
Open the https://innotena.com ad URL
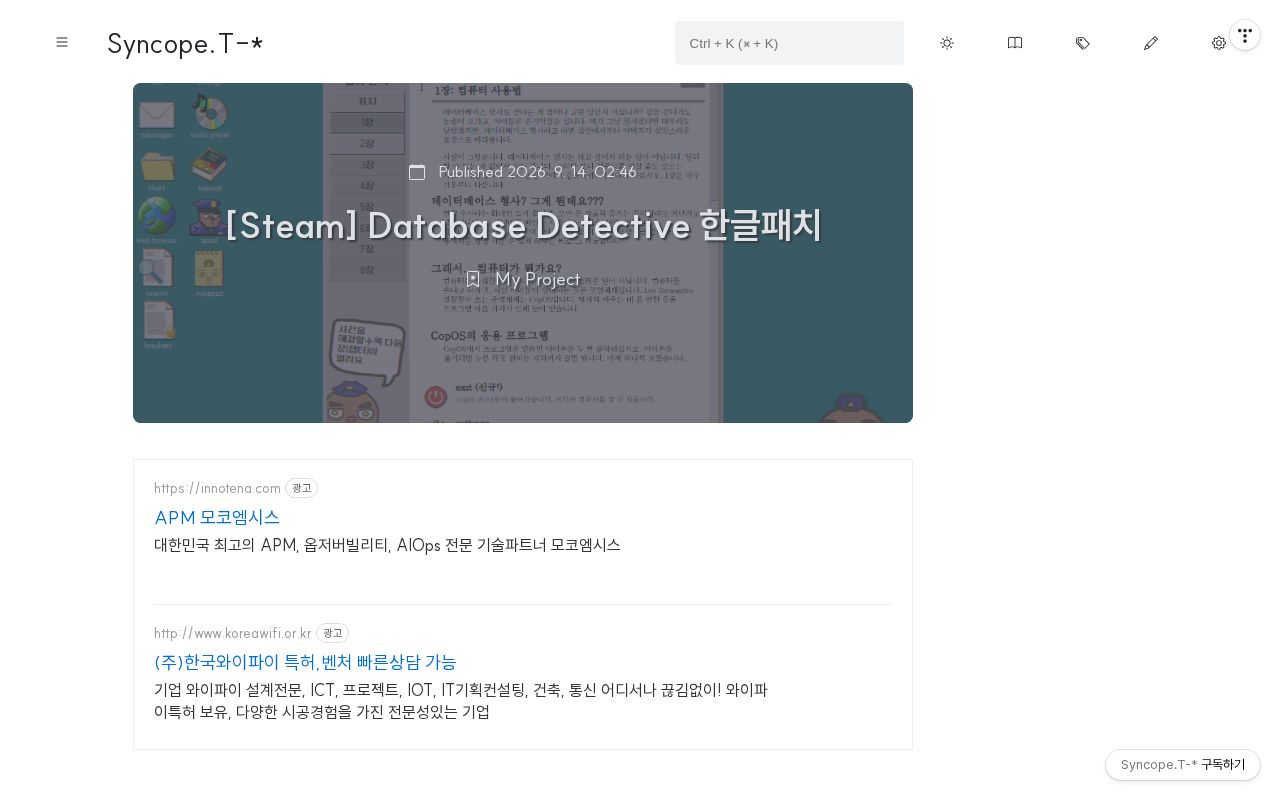217,488
